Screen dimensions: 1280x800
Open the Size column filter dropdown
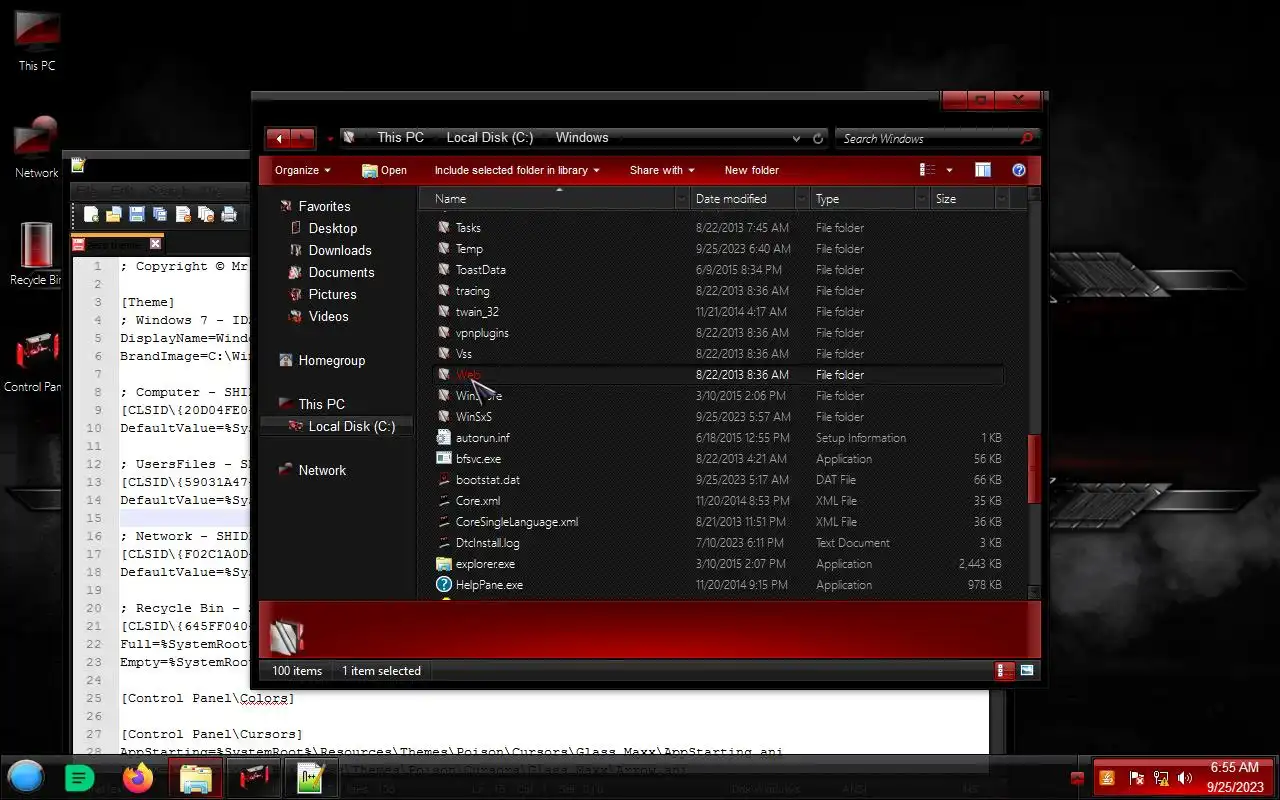click(x=1001, y=199)
